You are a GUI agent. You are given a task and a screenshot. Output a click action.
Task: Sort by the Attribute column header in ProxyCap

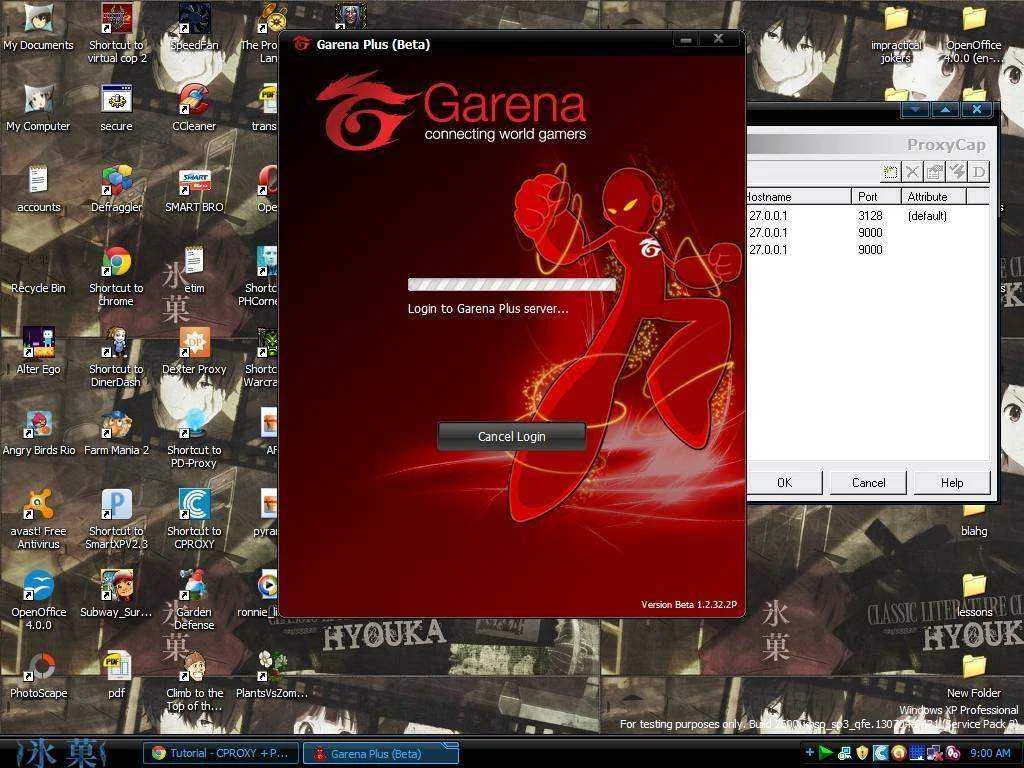click(934, 197)
